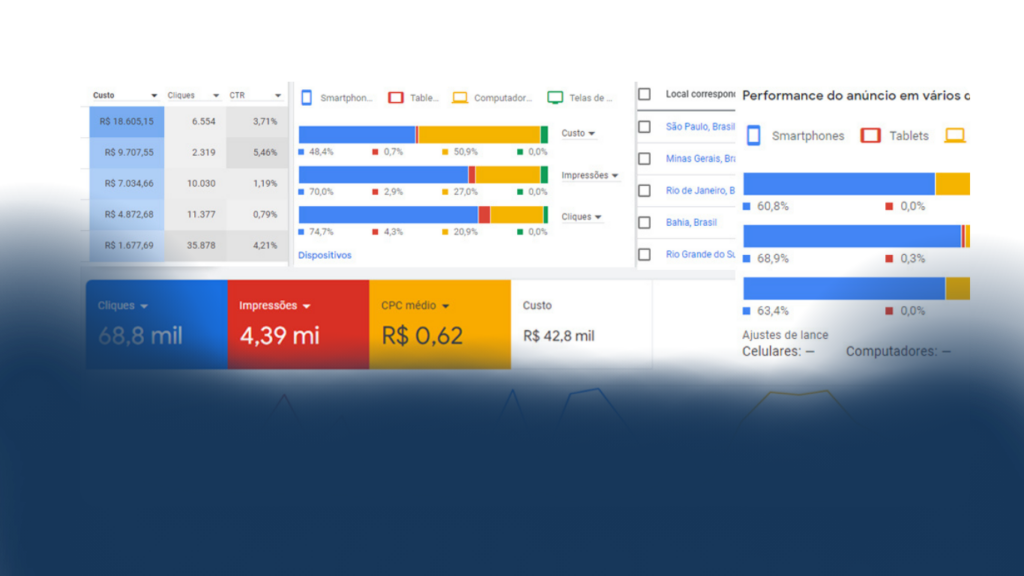Click yellow computer icon in Performance do anúncio panel
This screenshot has height=576, width=1024.
(955, 135)
